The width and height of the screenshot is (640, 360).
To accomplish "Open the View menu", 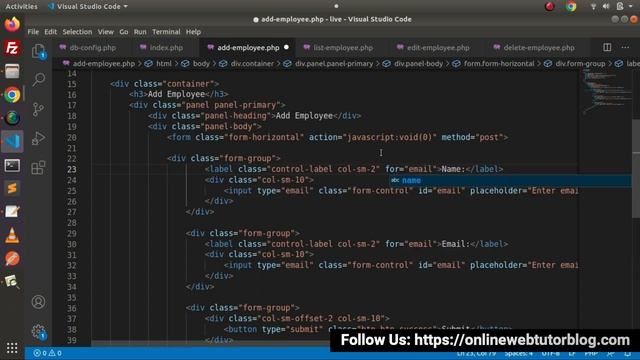I will click(x=105, y=32).
